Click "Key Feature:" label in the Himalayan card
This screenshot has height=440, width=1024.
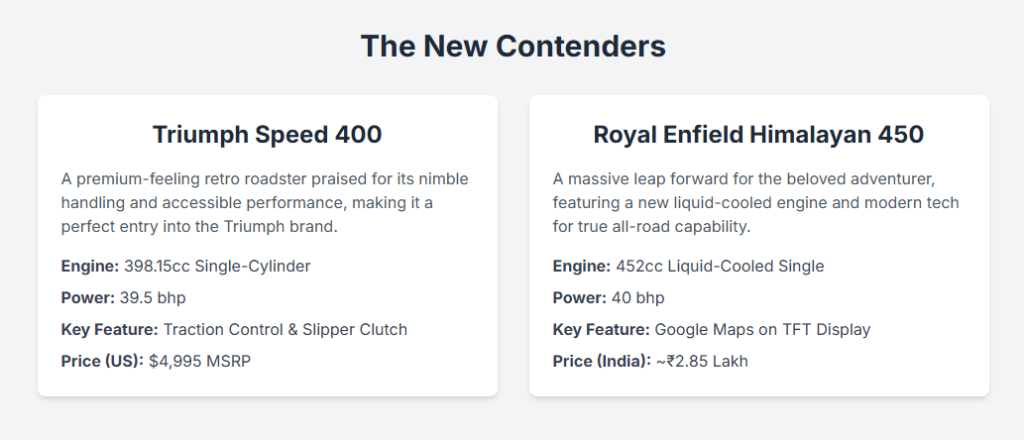pos(602,329)
